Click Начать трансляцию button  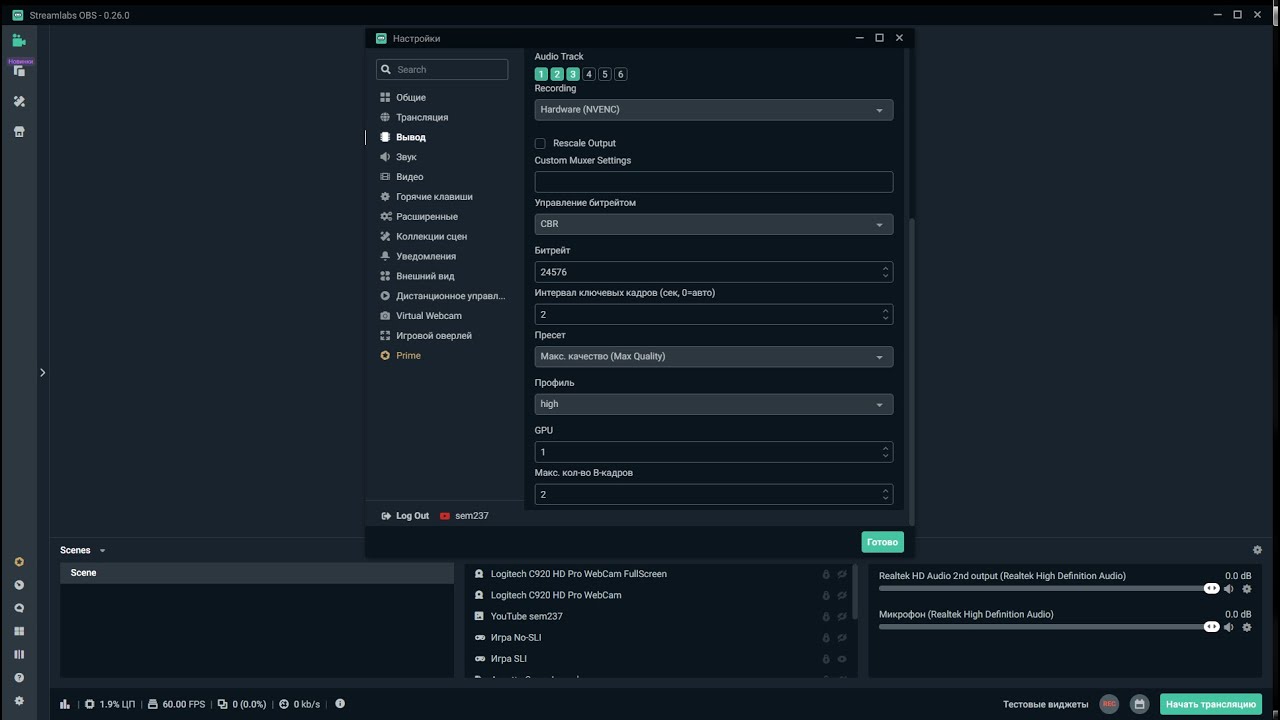(x=1211, y=704)
